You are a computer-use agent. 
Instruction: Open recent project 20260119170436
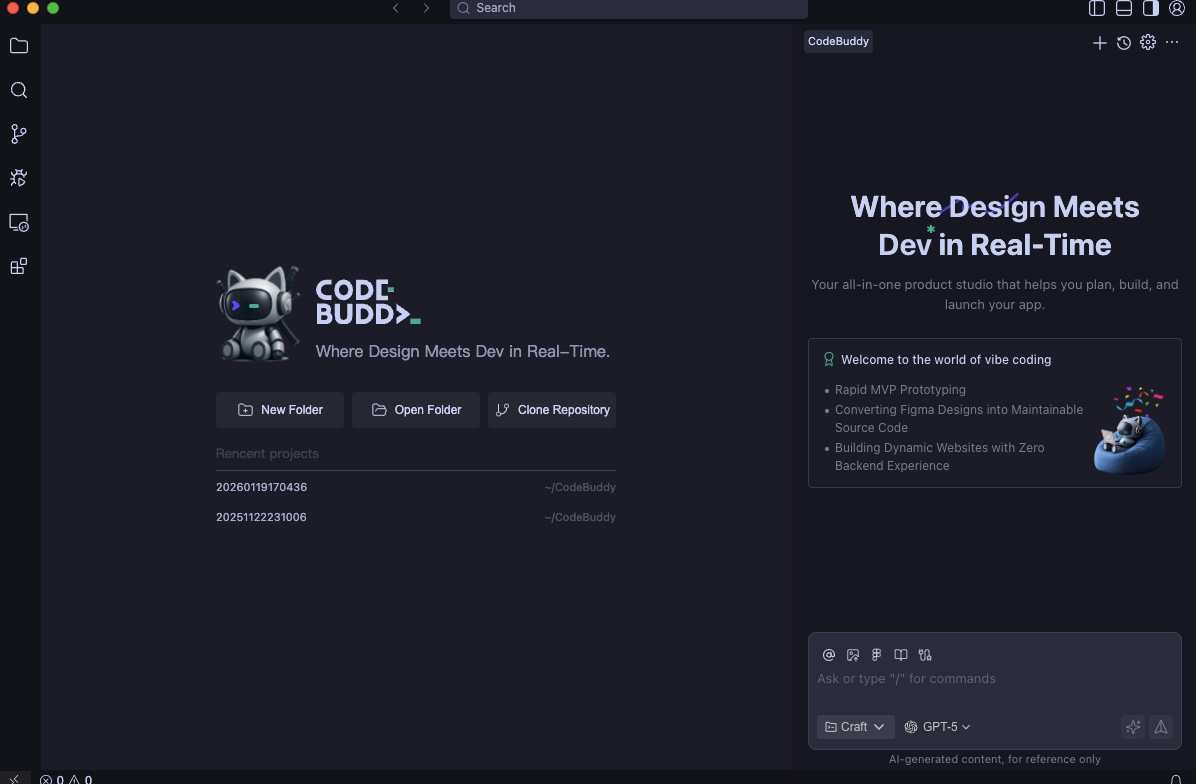(261, 487)
